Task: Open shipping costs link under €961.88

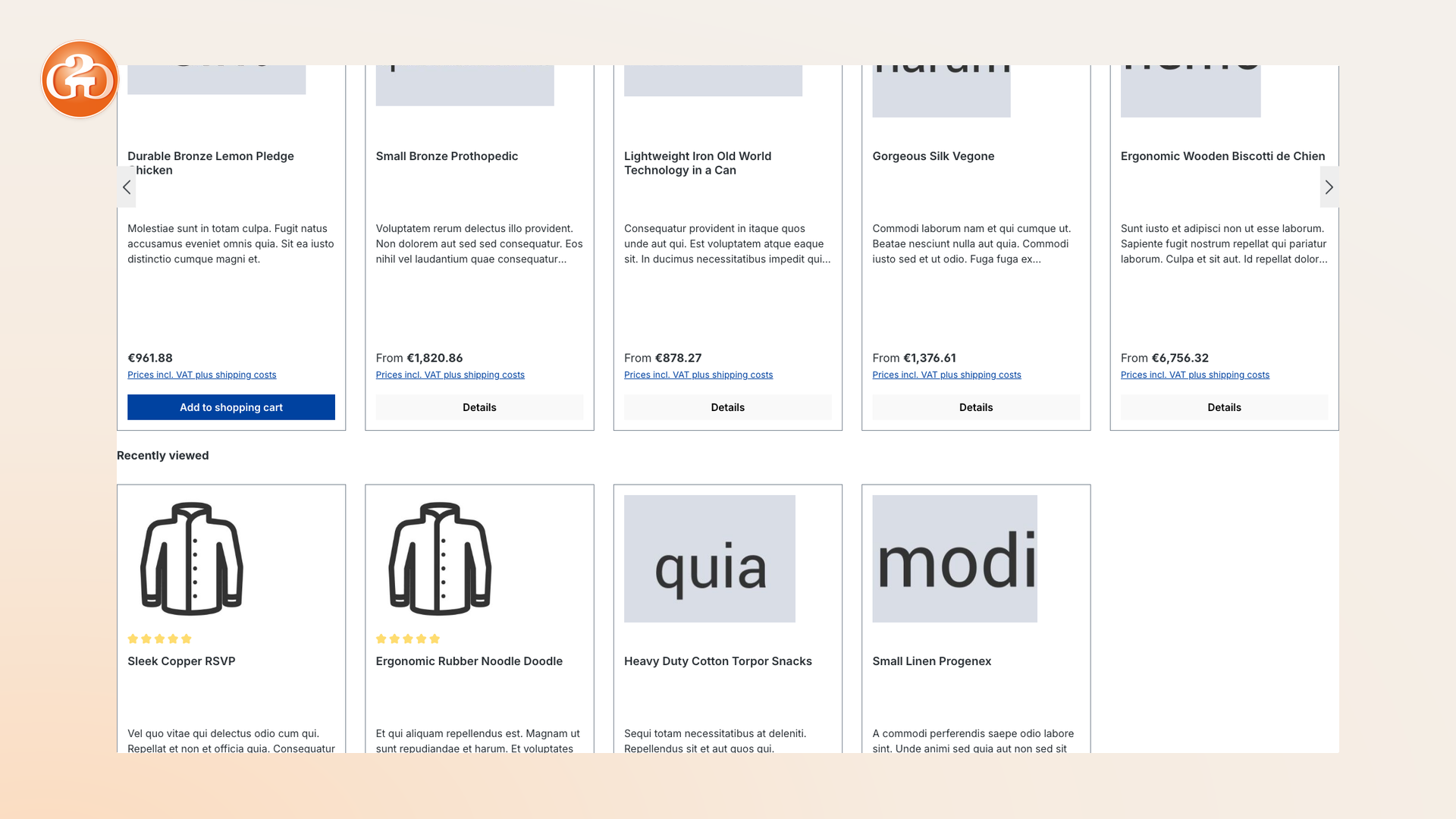Action: click(202, 375)
